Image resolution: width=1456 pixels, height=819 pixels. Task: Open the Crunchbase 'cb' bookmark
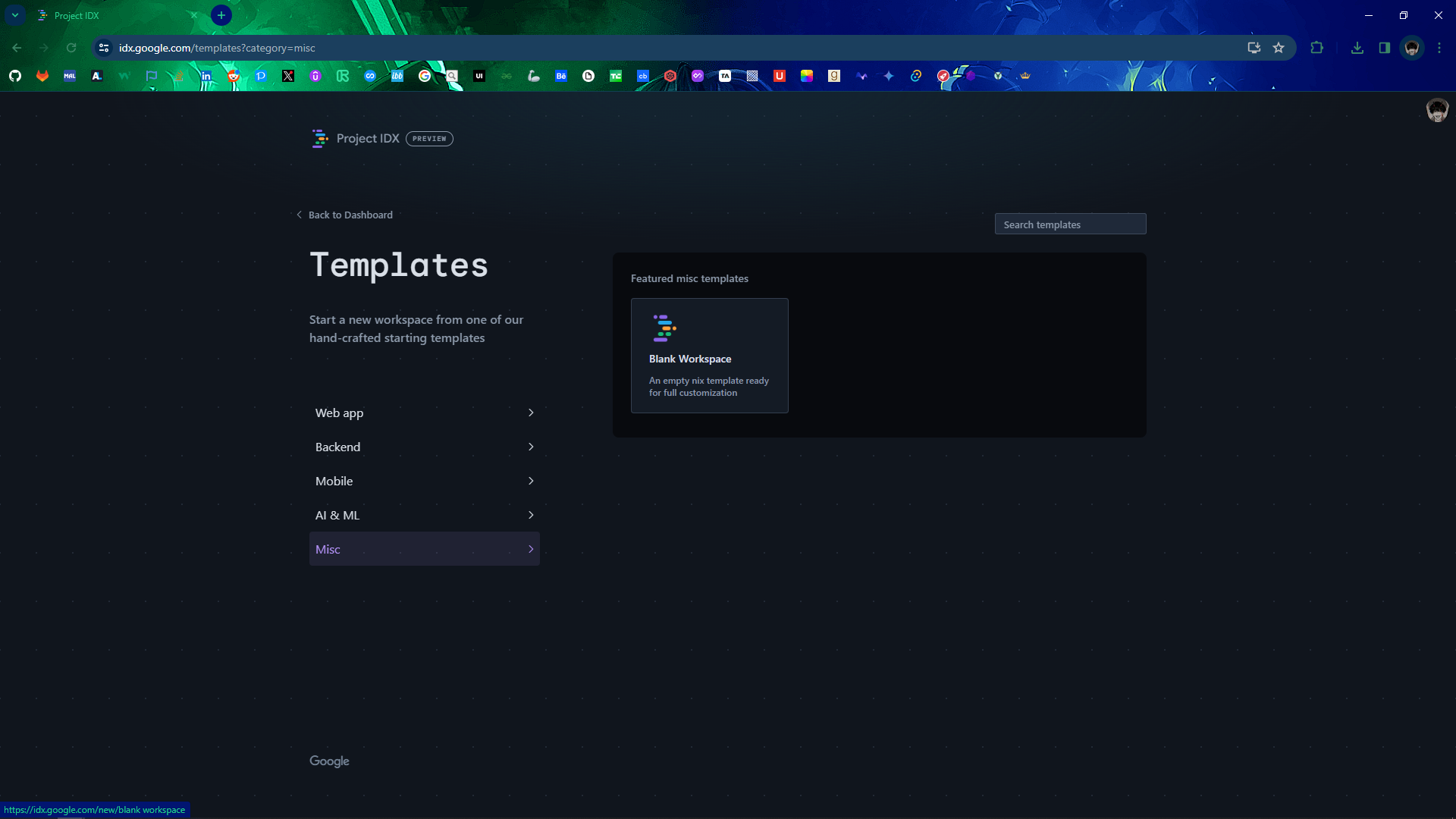pyautogui.click(x=643, y=76)
